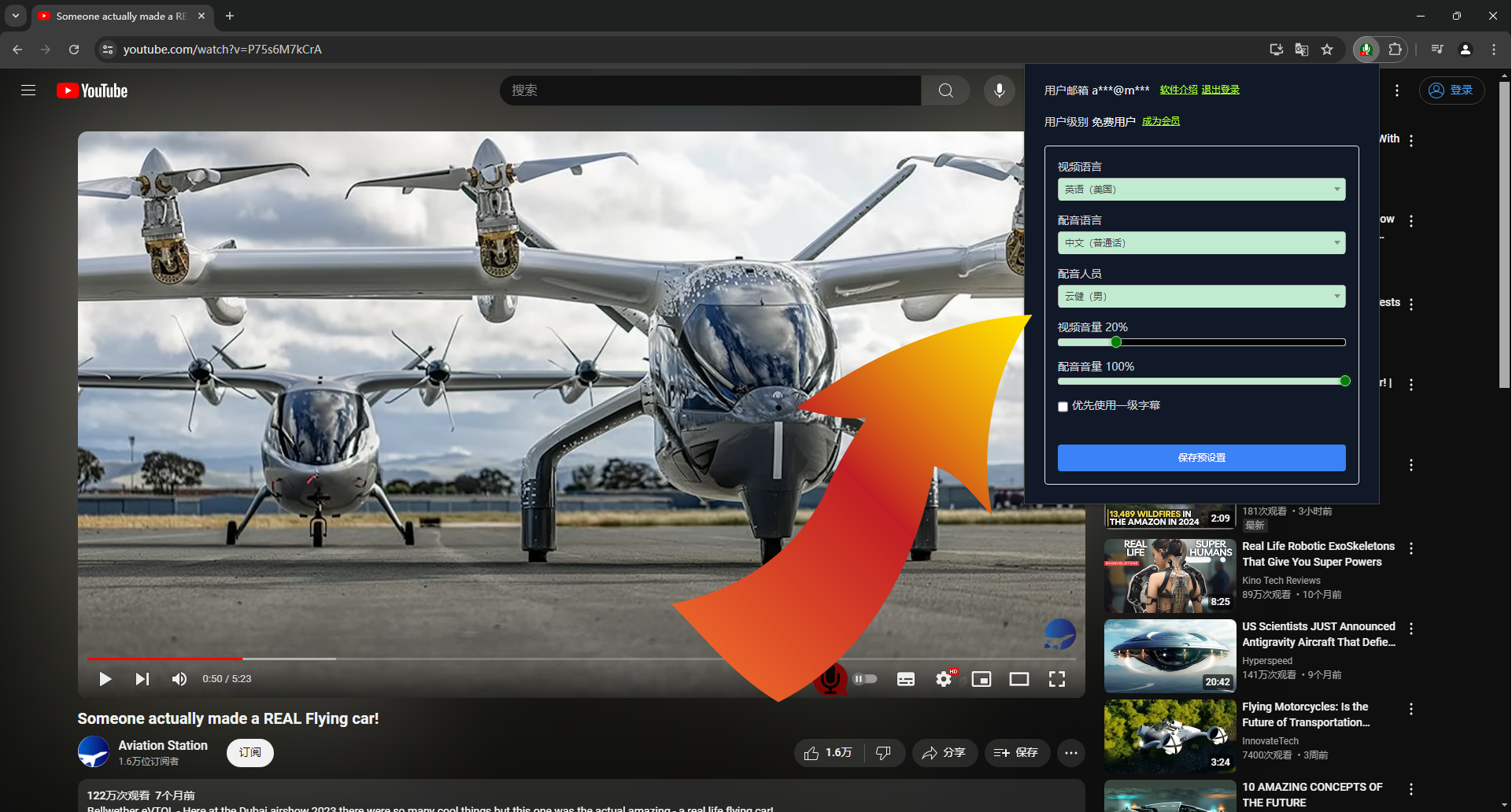Click the dubbing volume slider track
The width and height of the screenshot is (1512, 812).
tap(1200, 382)
